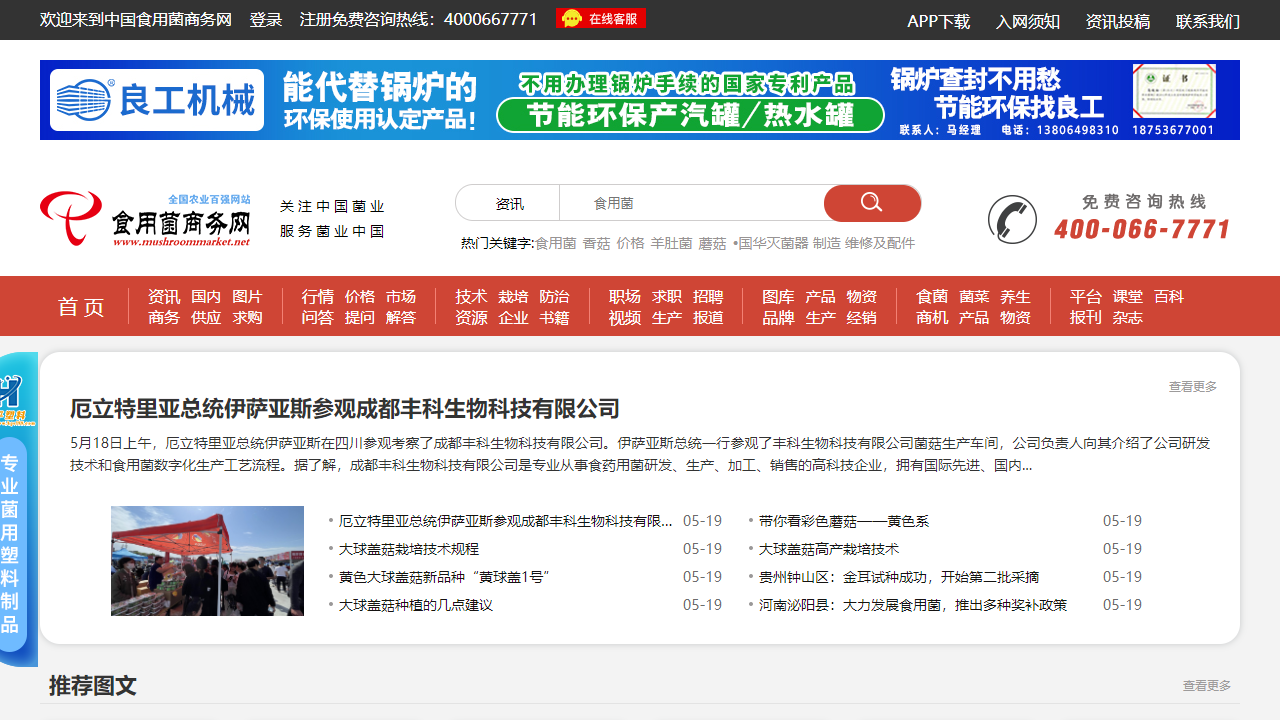Open the 食用菌商务网 site logo
Screen dimensions: 1280x720
(x=146, y=219)
